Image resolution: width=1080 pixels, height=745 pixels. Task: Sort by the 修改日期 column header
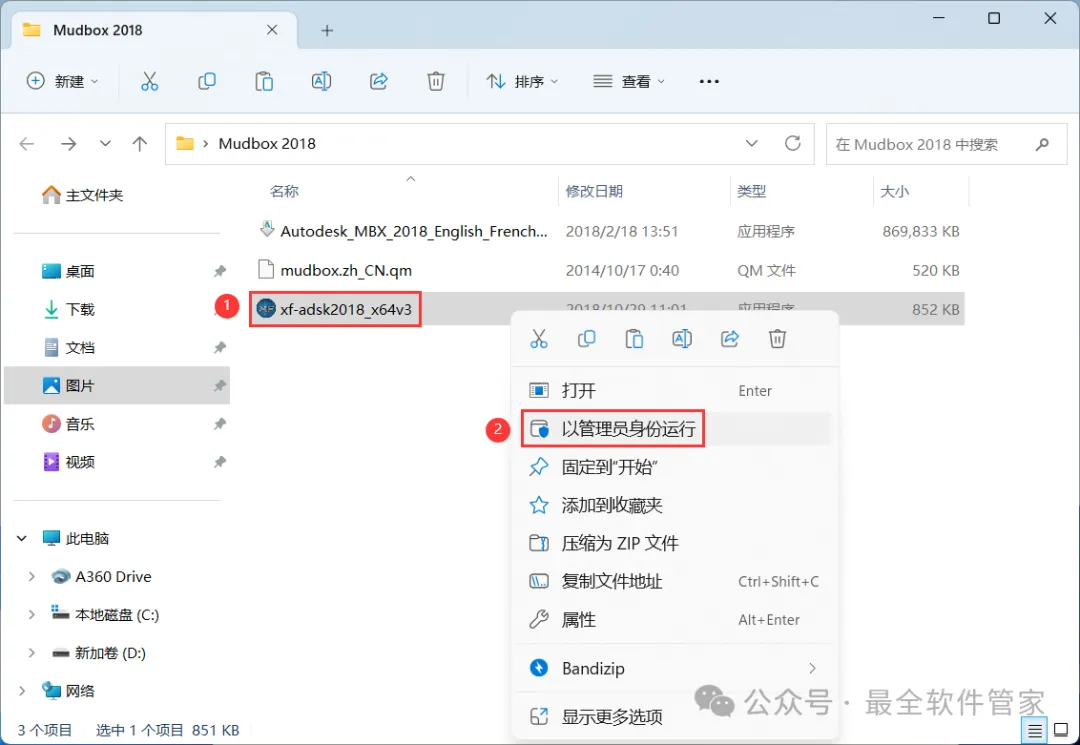[x=594, y=191]
